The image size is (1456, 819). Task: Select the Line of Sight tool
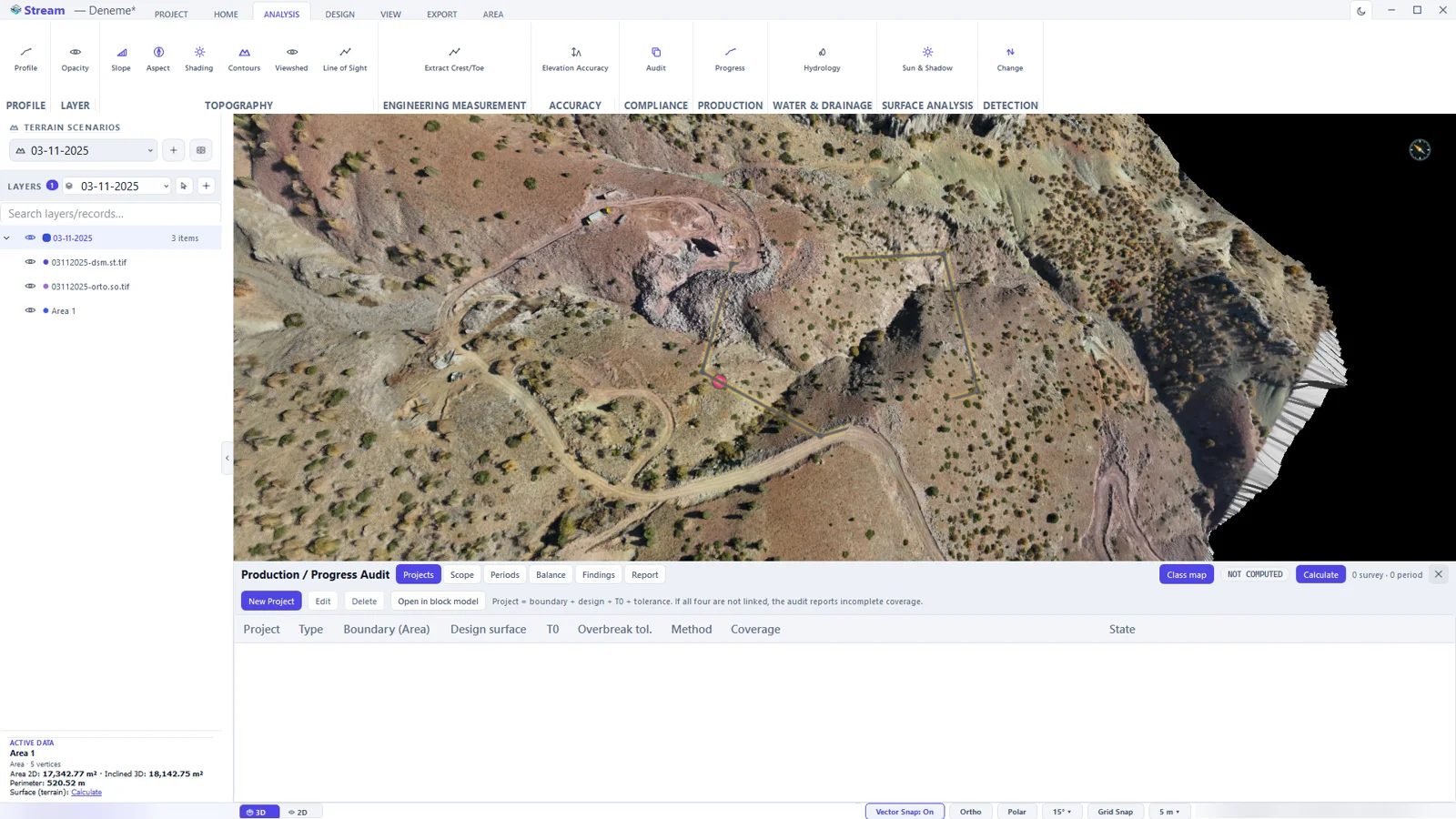345,58
